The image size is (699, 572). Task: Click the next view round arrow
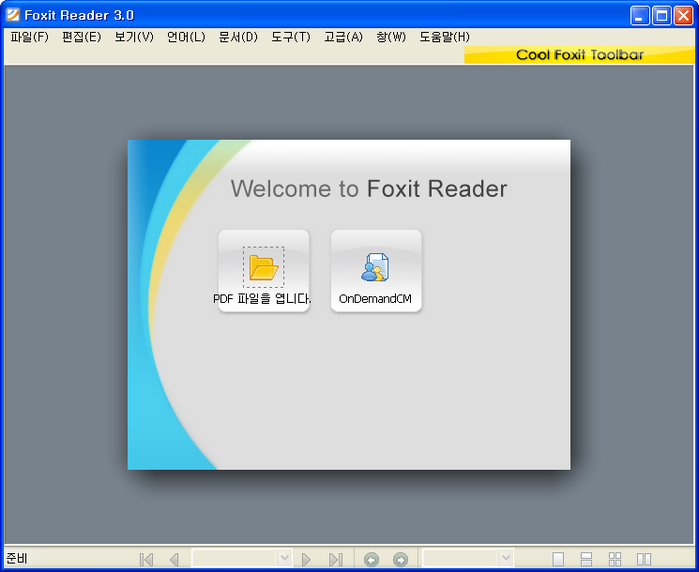(x=400, y=559)
